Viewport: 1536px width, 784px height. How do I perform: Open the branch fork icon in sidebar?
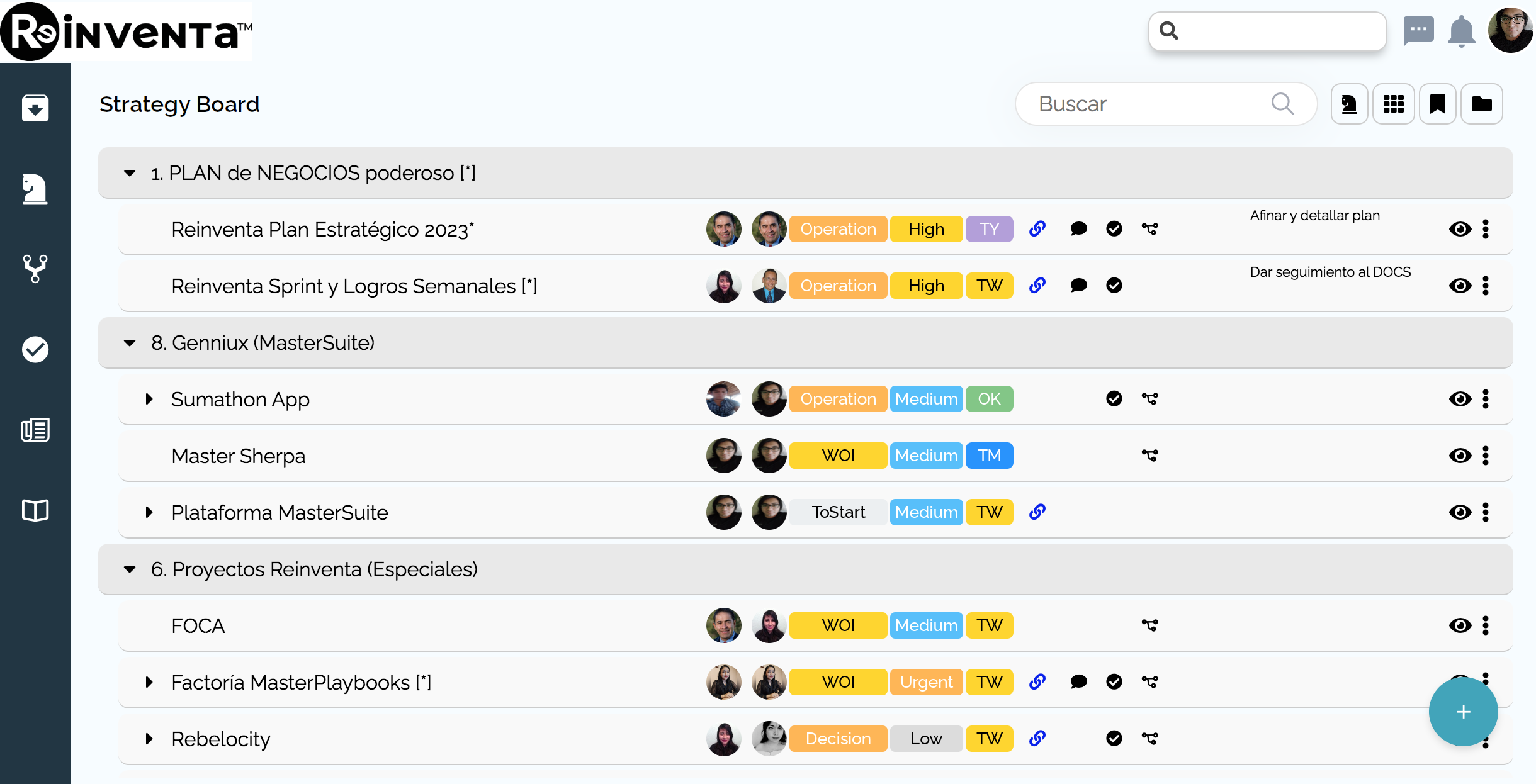[x=35, y=269]
